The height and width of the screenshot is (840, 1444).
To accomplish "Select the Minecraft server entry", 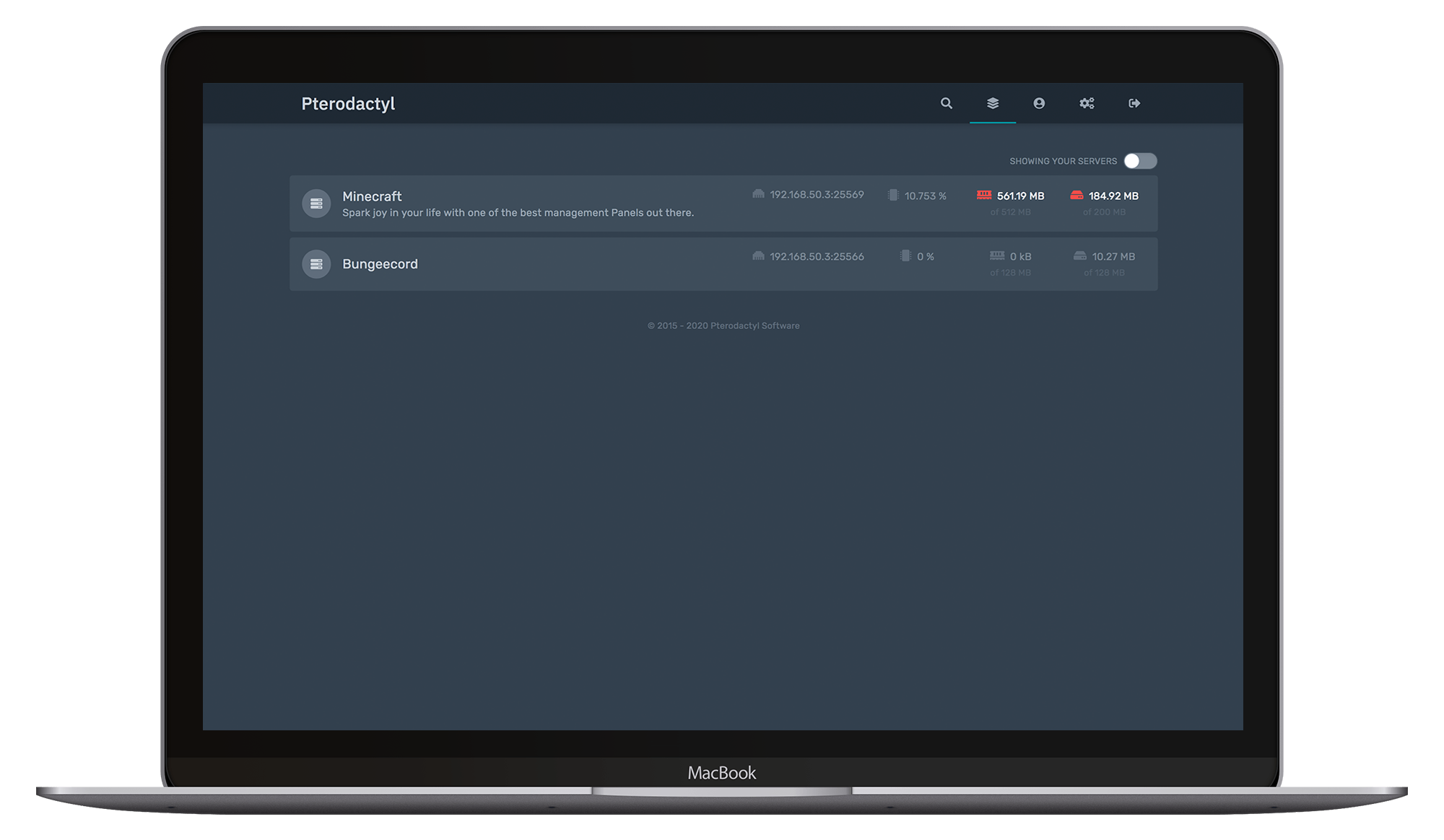I will coord(721,203).
